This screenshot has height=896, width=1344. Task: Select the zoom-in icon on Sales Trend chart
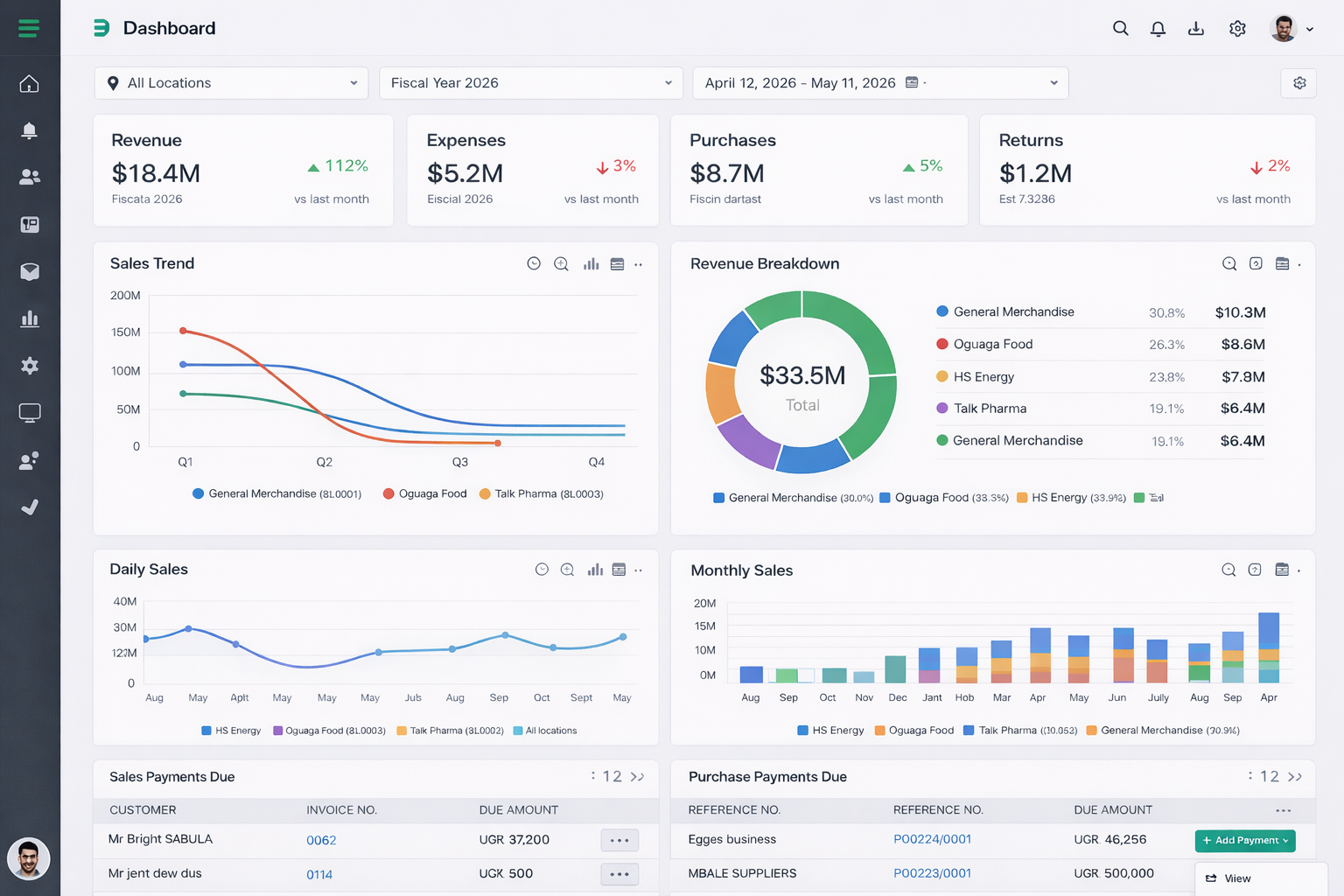pos(561,263)
